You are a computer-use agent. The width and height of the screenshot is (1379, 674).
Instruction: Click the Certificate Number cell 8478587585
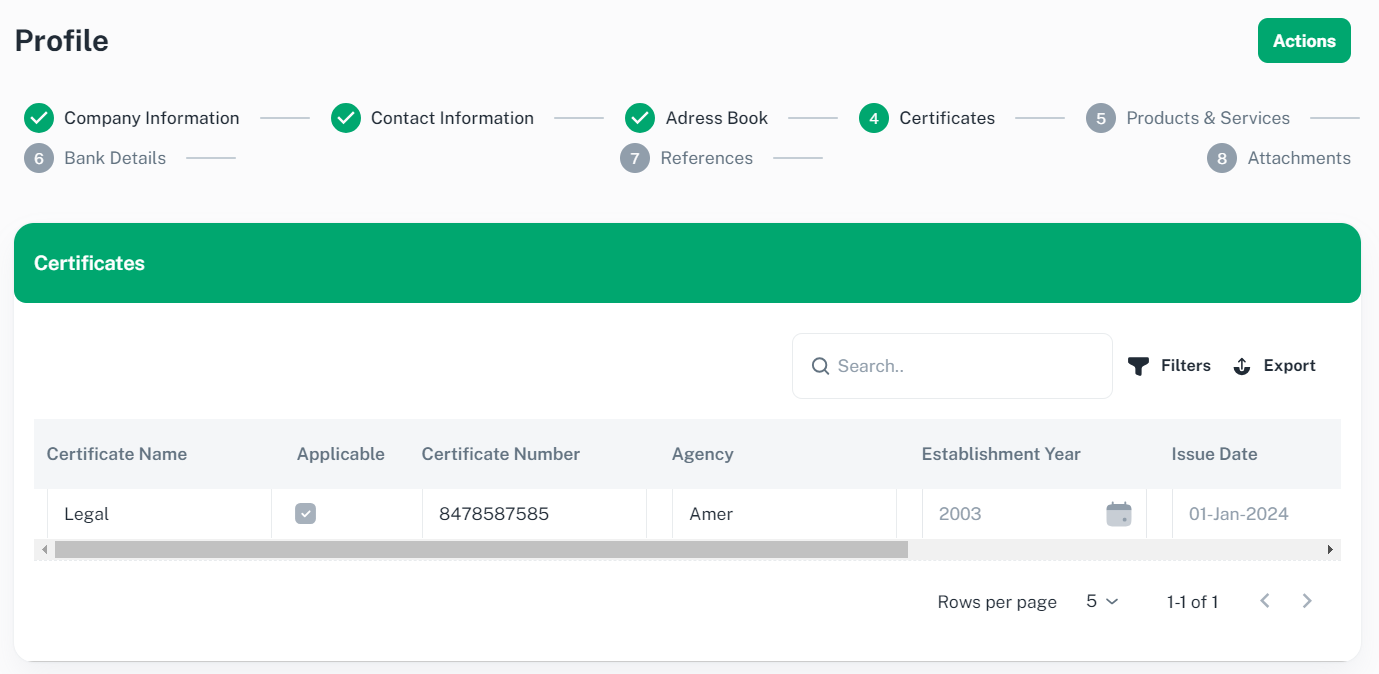(x=494, y=514)
